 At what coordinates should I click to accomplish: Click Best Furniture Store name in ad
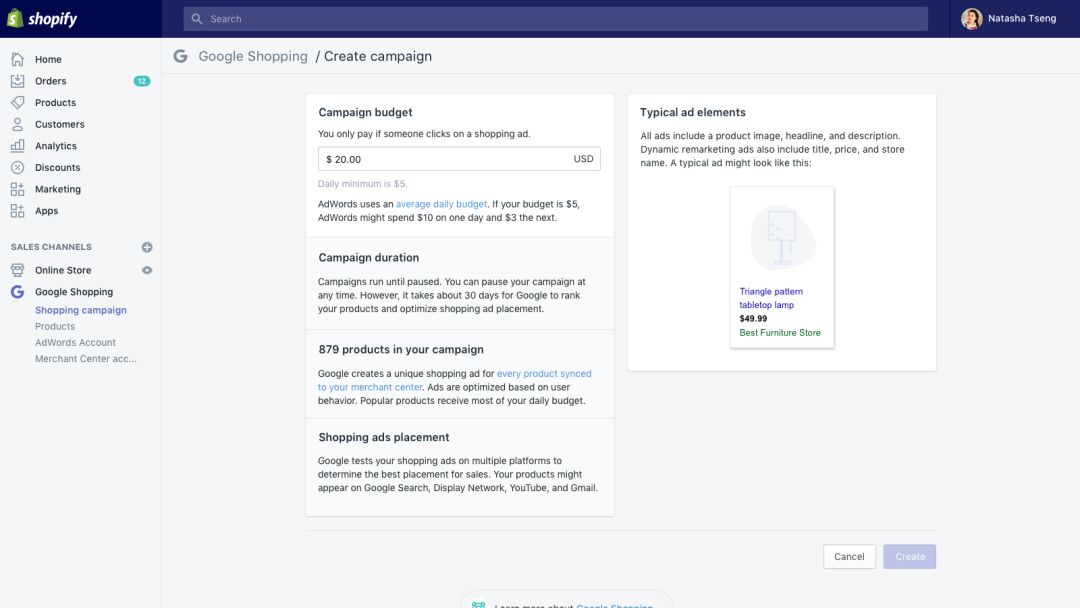[780, 333]
